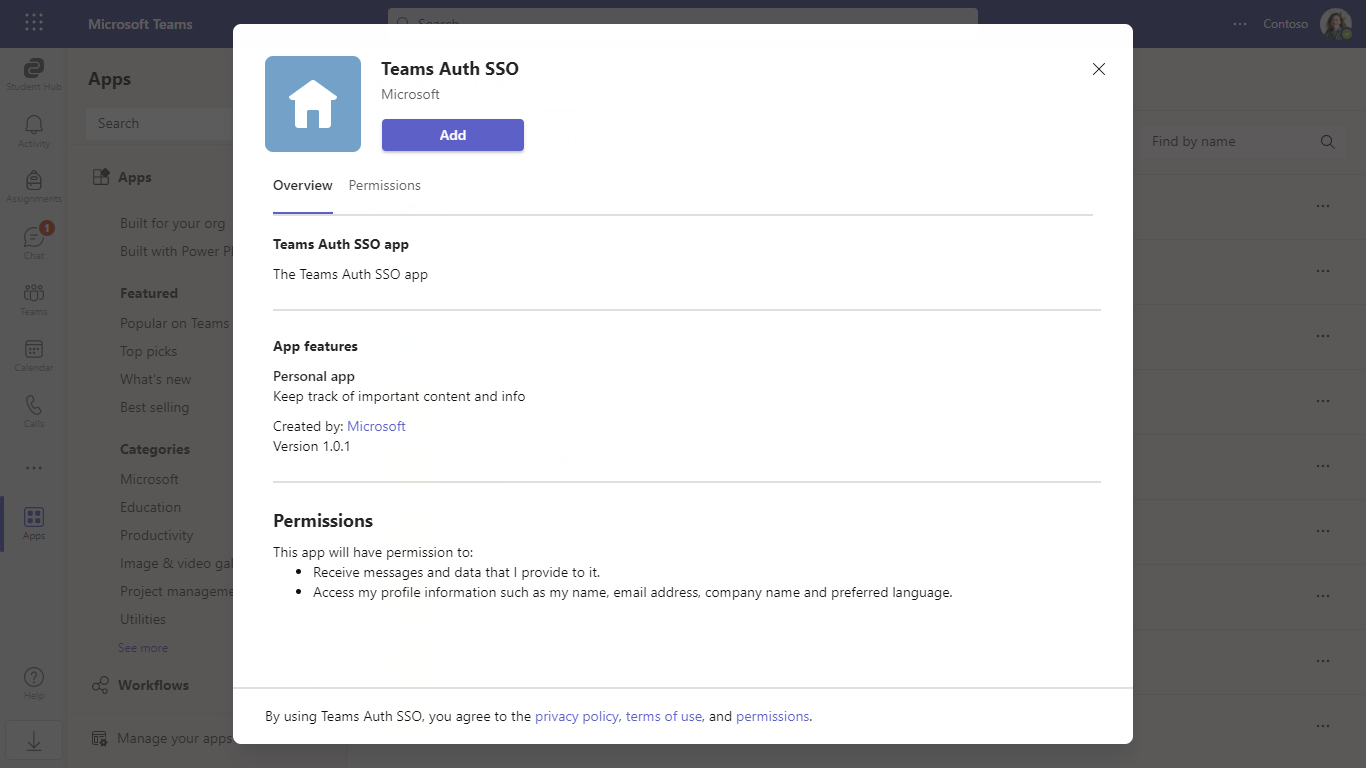Click the app launcher waffle icon

pos(34,23)
